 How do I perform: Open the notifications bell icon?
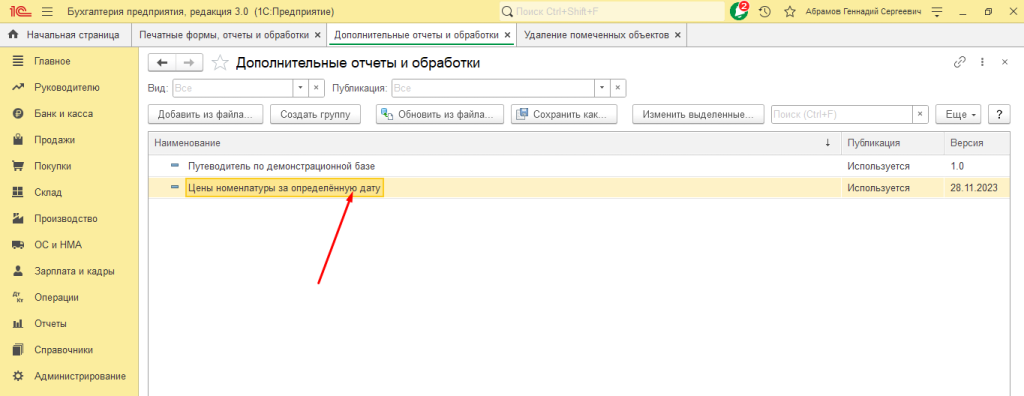[739, 11]
